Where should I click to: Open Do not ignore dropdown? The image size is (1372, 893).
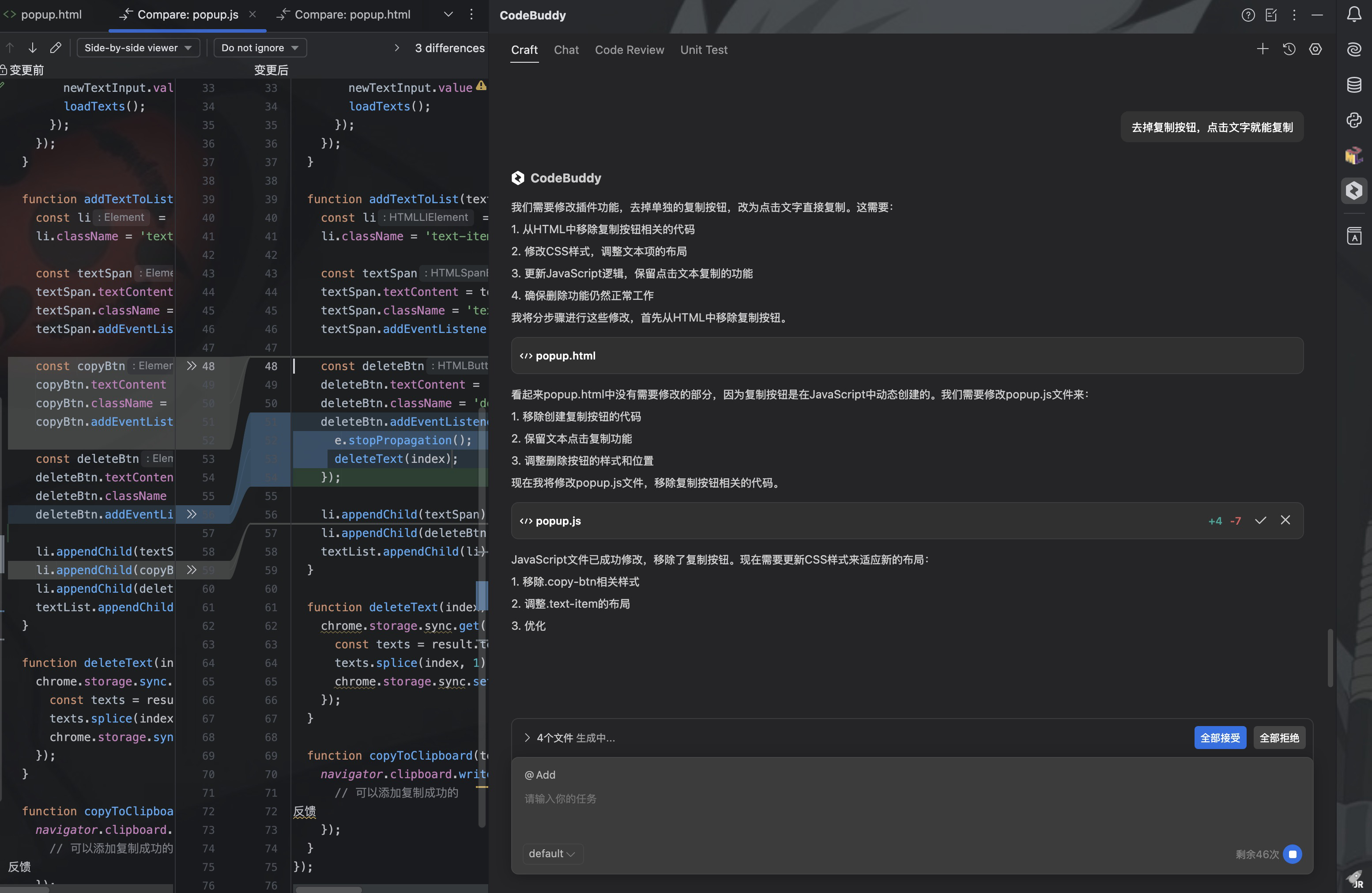(x=260, y=48)
